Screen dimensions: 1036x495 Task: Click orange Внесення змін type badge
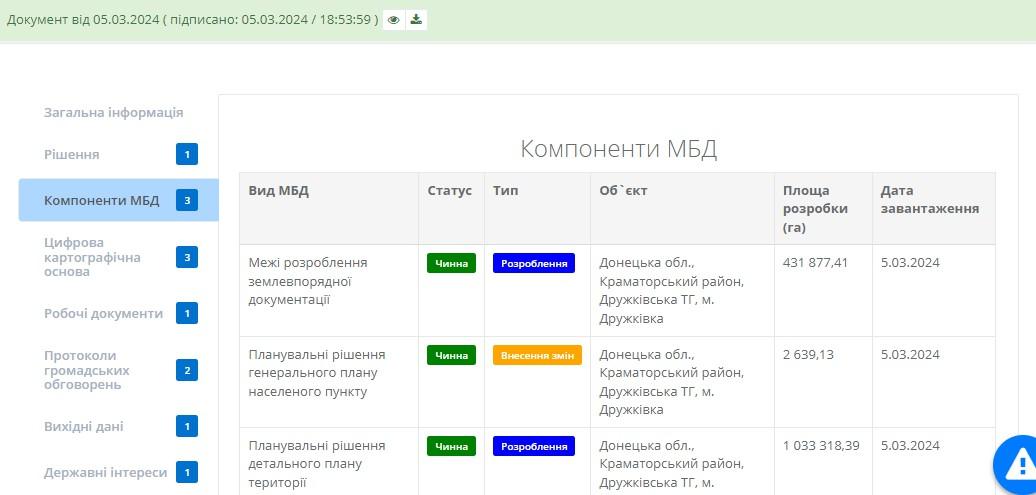click(537, 355)
